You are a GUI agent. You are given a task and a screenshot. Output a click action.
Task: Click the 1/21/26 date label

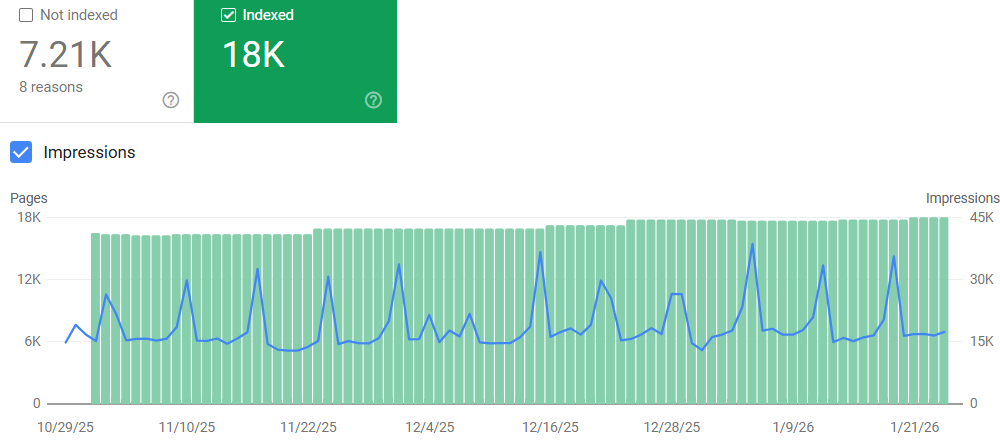[915, 427]
